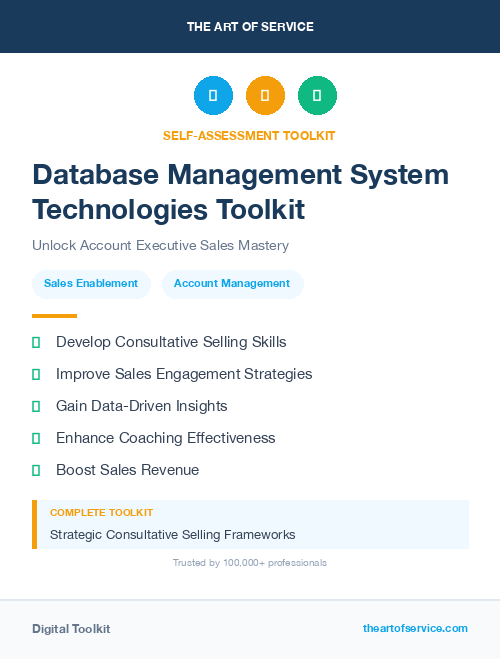Screen dimensions: 500x659
Task: Click THE ART OF SERVICE header text
Action: click(250, 27)
